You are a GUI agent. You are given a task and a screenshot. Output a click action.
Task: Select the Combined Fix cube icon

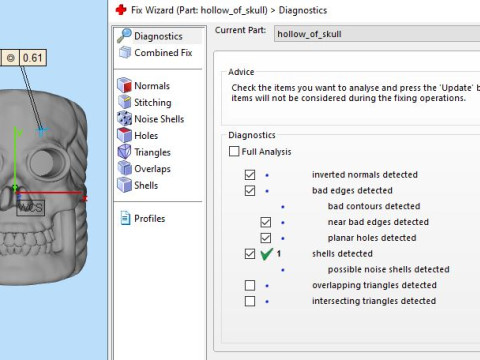click(x=125, y=52)
